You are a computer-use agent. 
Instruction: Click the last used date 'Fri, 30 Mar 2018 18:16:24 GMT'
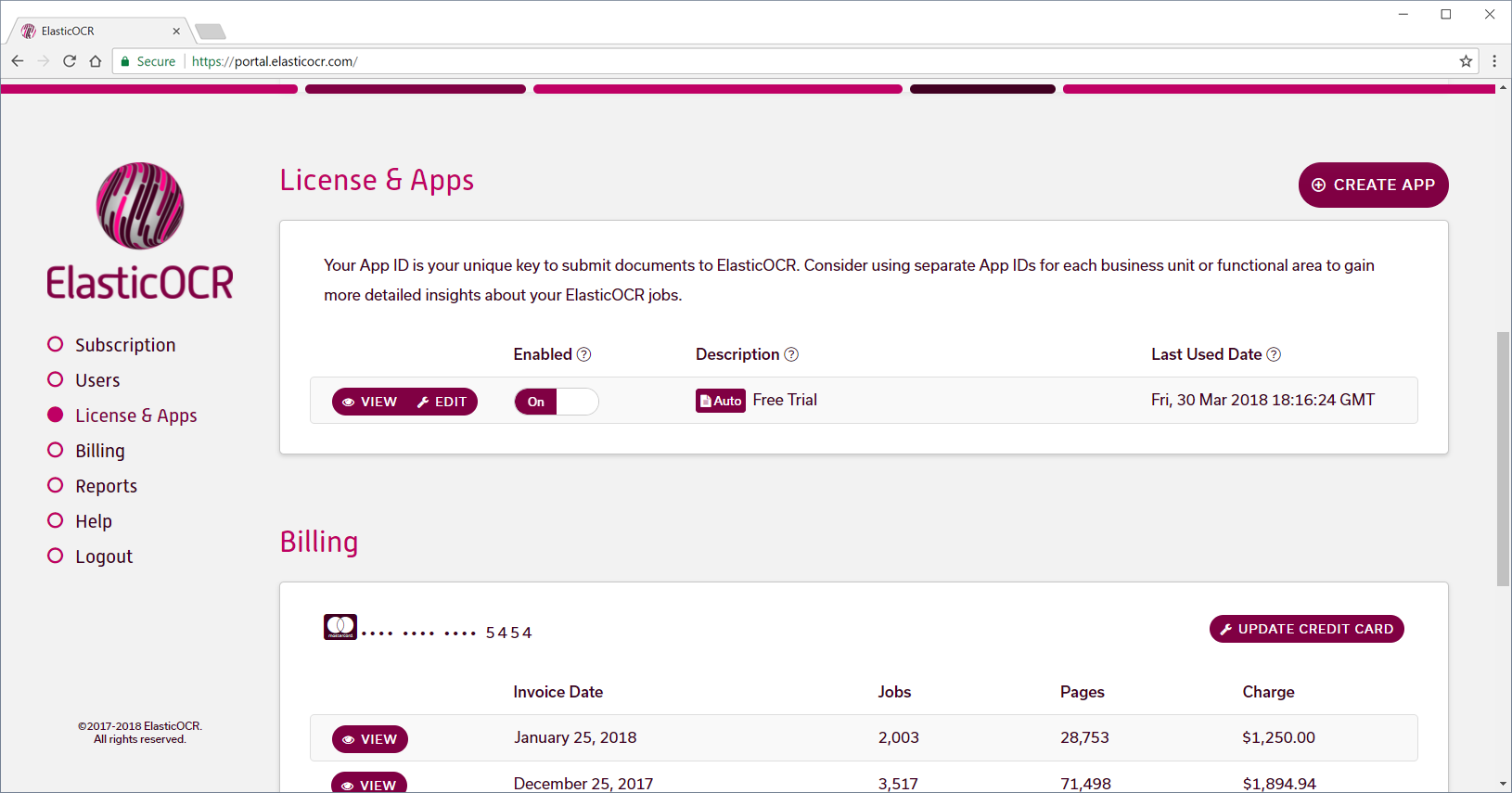[1262, 400]
